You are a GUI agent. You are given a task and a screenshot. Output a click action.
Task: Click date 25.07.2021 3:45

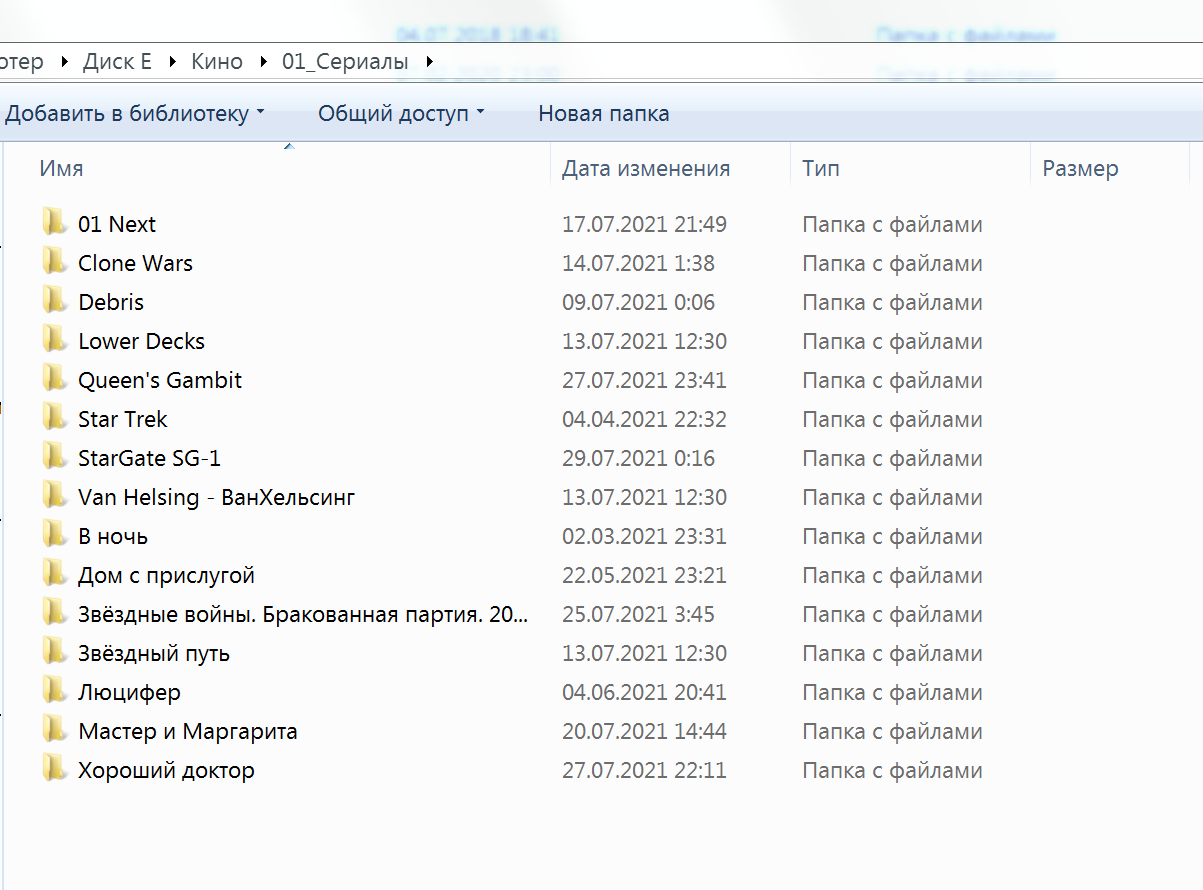pos(638,614)
